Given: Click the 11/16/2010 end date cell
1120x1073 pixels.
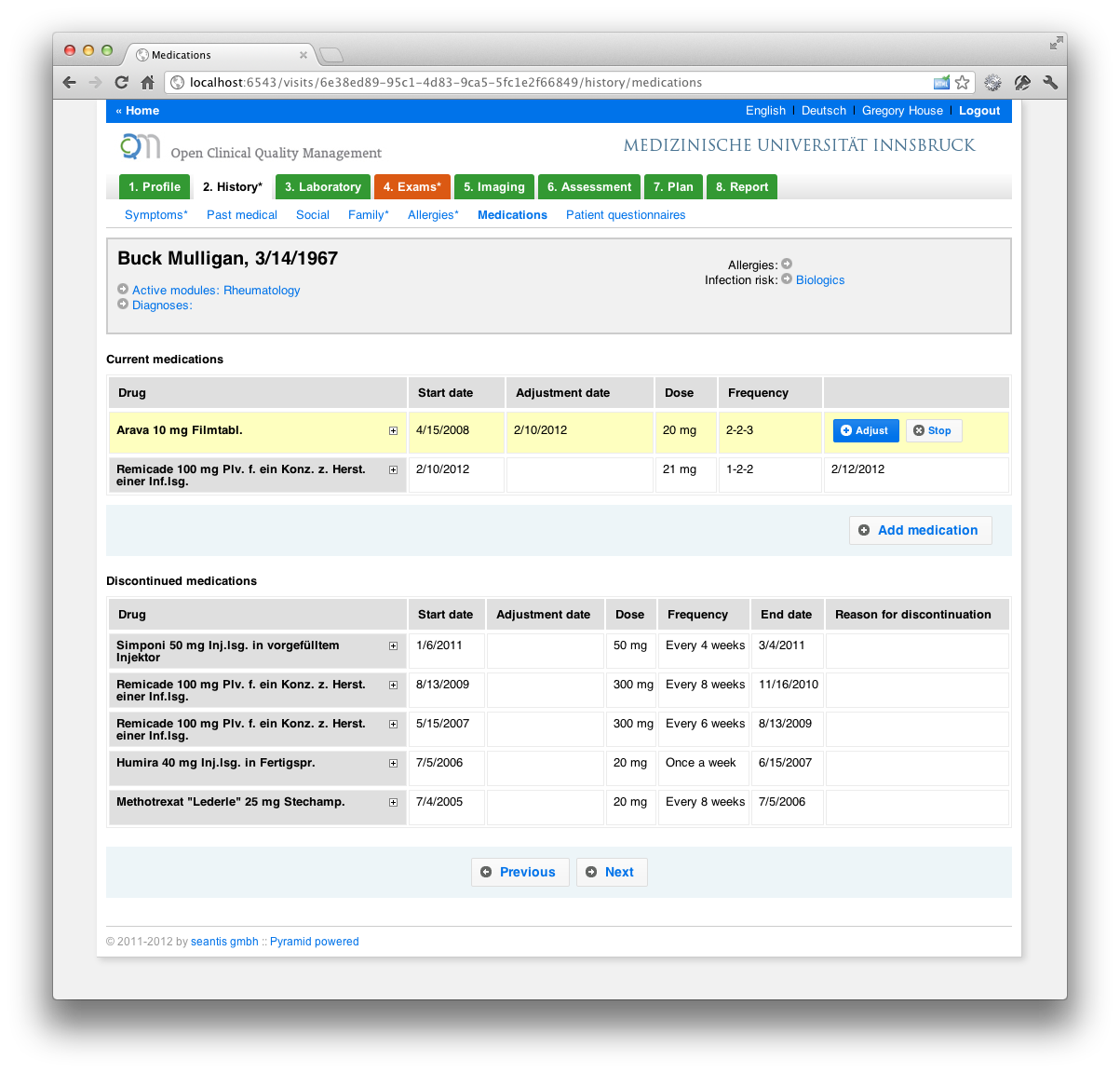Looking at the screenshot, I should pyautogui.click(x=788, y=690).
